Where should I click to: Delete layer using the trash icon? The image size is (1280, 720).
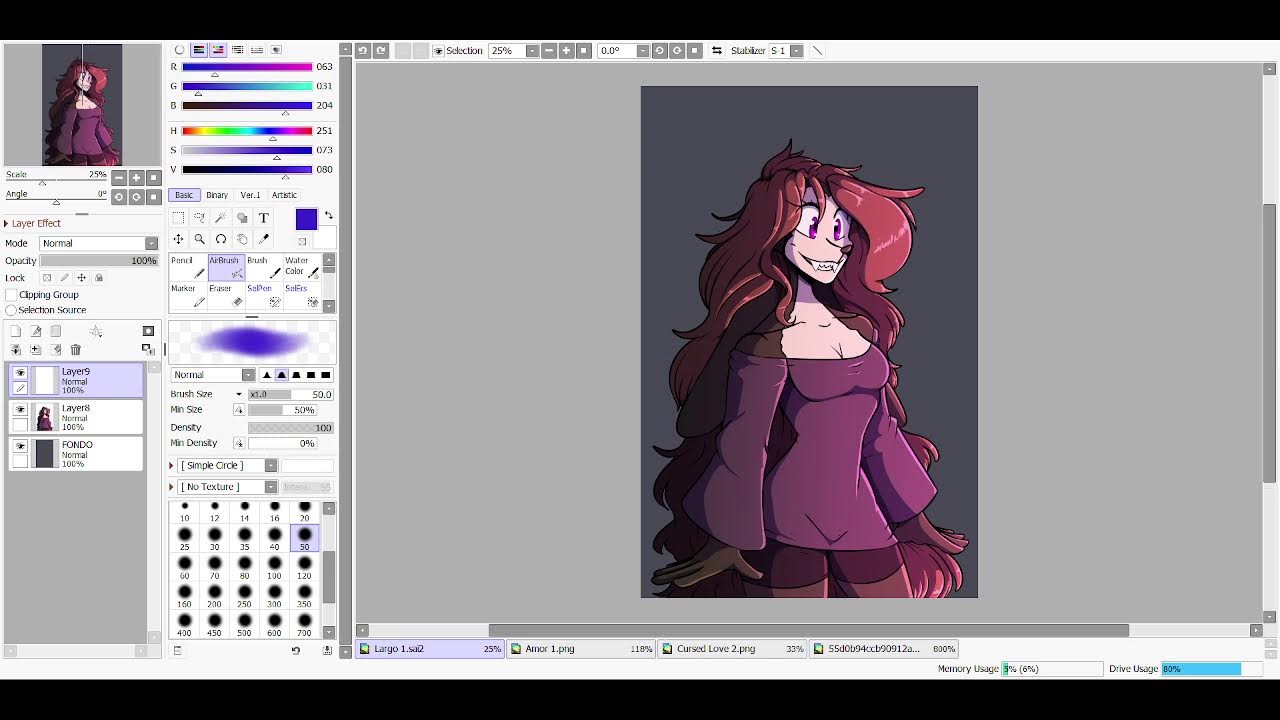[x=75, y=350]
